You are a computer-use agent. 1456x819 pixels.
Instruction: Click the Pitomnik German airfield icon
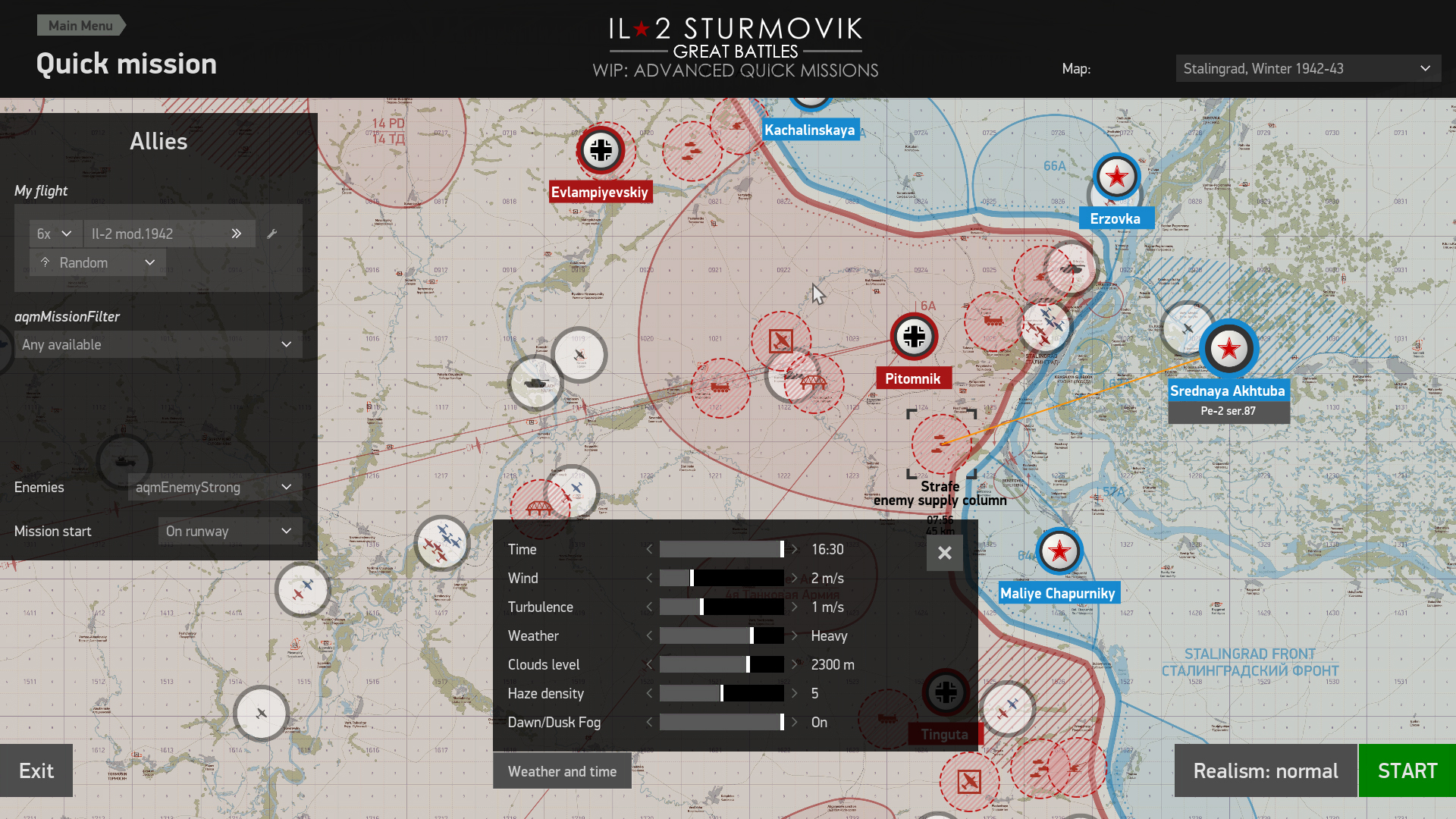[x=914, y=336]
